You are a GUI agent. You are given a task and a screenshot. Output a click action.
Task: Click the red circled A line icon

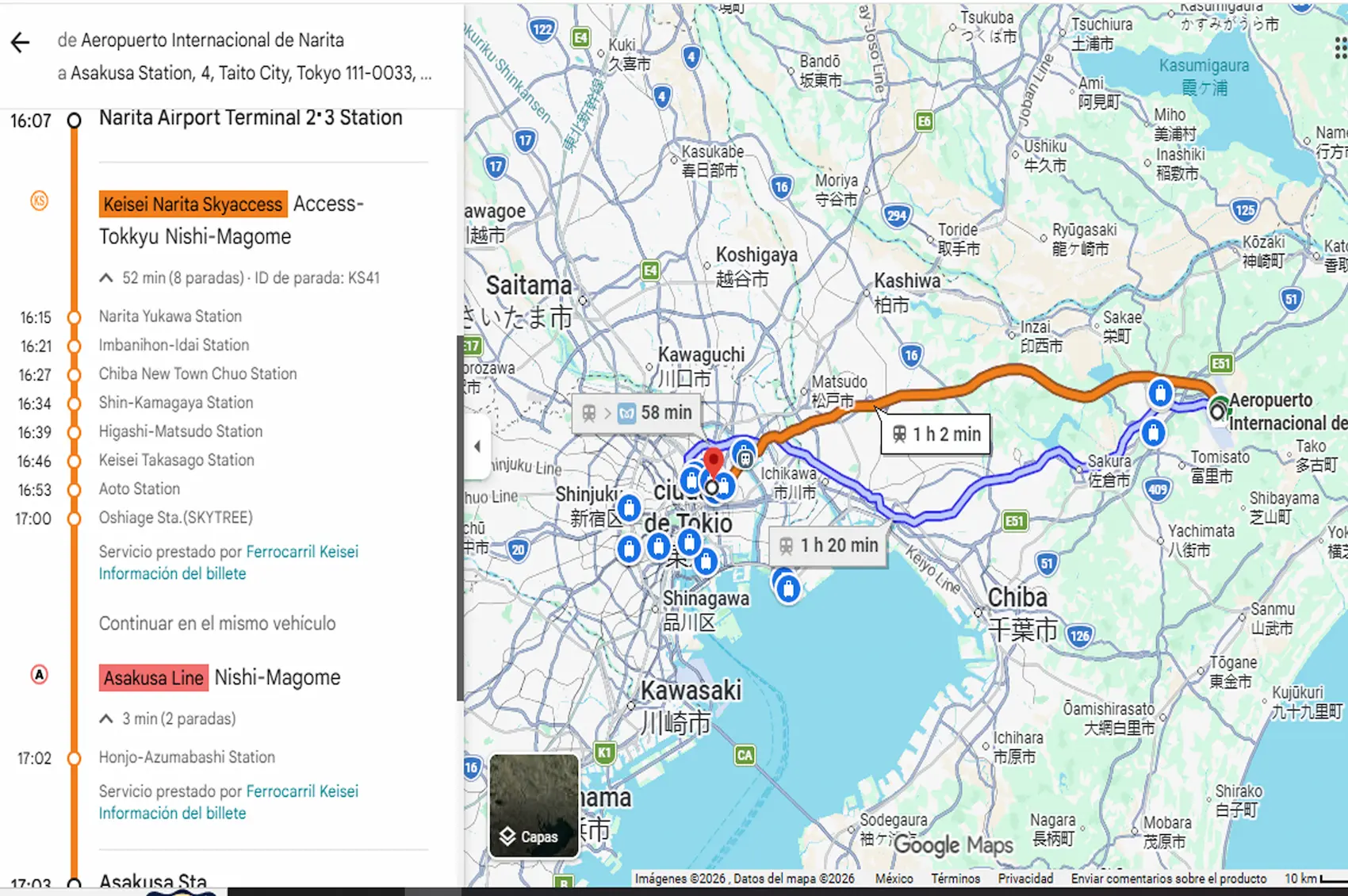click(39, 675)
